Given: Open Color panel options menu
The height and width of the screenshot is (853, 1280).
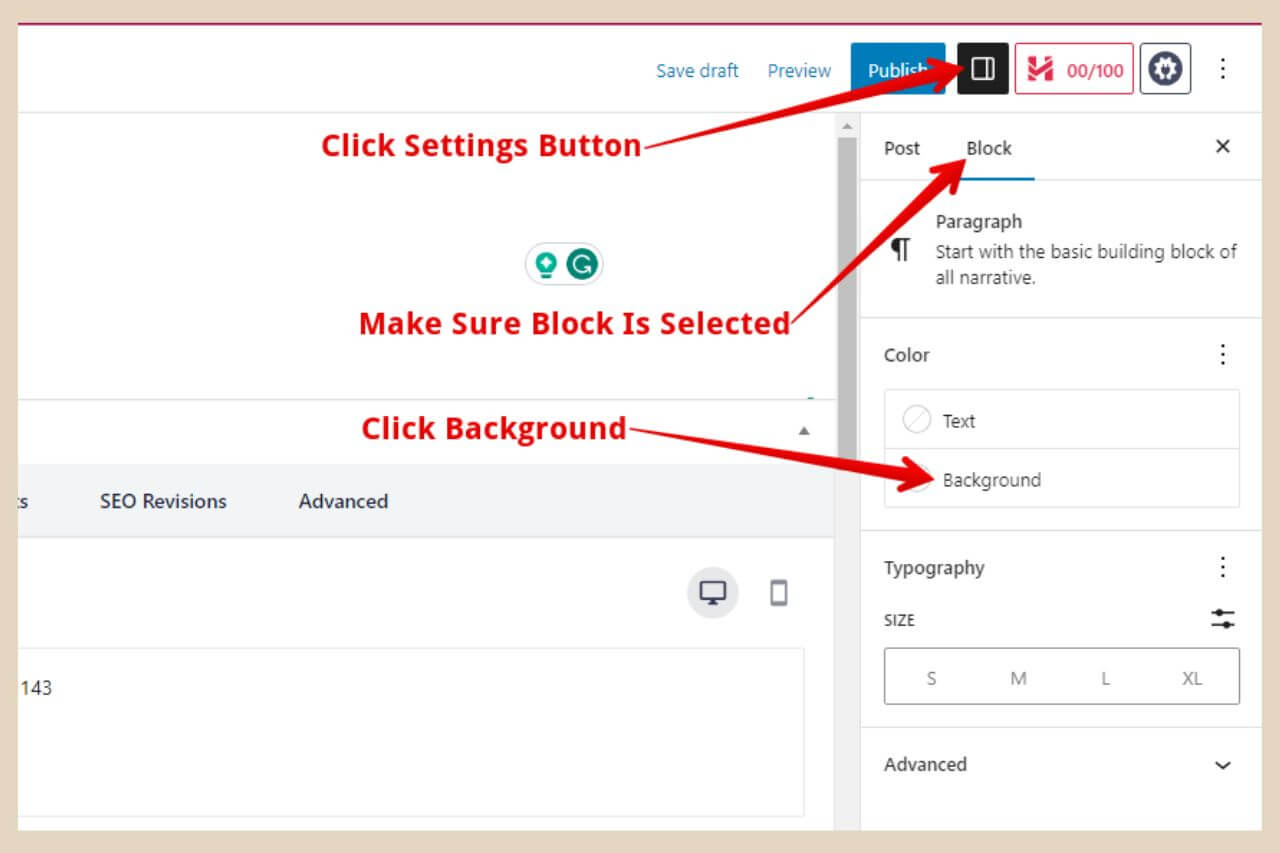Looking at the screenshot, I should pos(1222,354).
